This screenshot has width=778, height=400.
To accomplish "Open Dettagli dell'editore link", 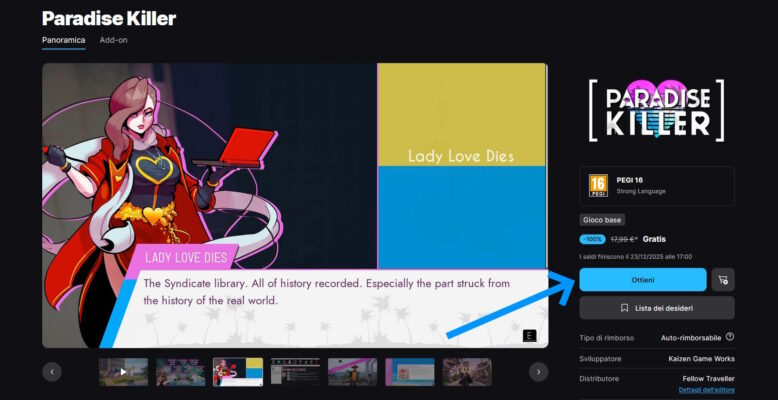I will click(706, 389).
